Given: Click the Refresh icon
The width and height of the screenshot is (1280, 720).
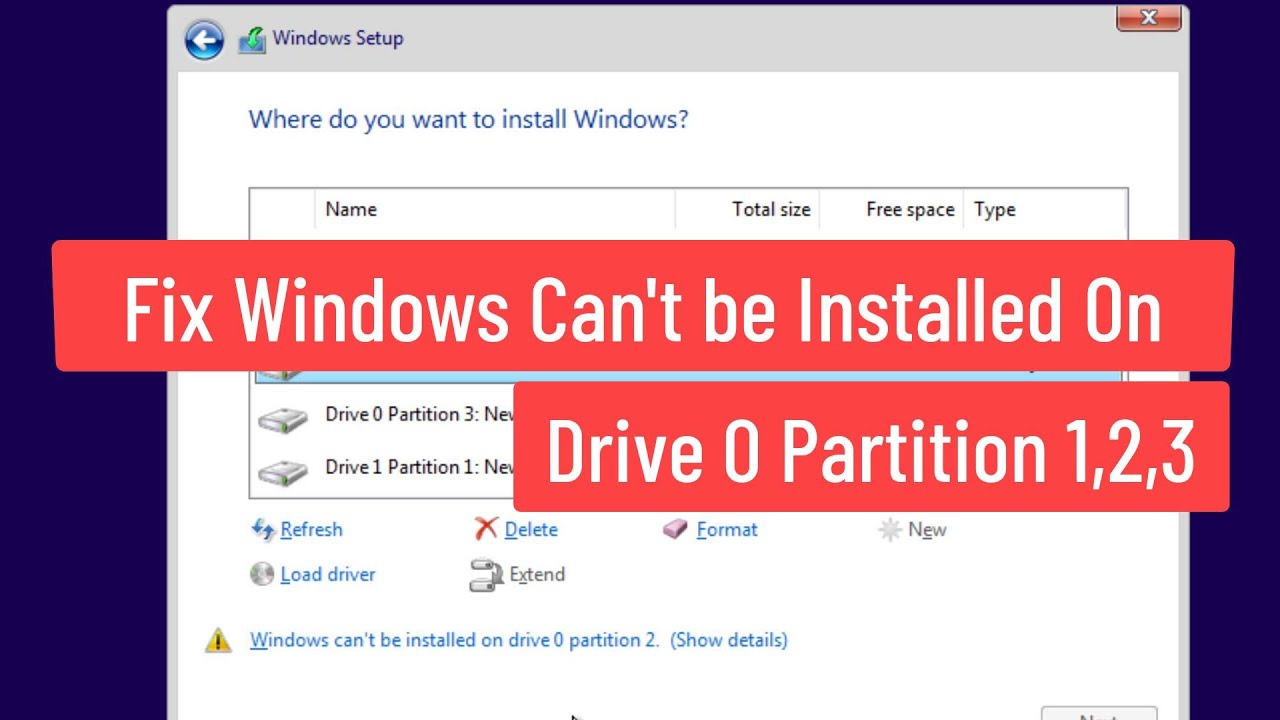Looking at the screenshot, I should pyautogui.click(x=263, y=529).
